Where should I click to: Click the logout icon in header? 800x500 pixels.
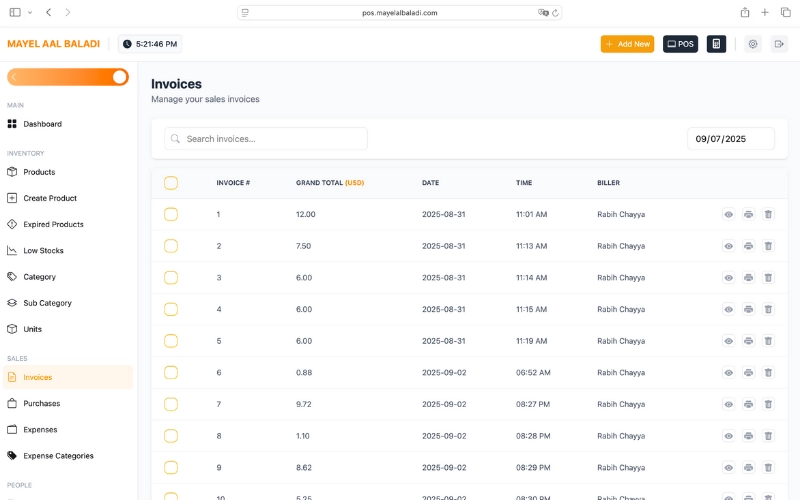click(779, 44)
